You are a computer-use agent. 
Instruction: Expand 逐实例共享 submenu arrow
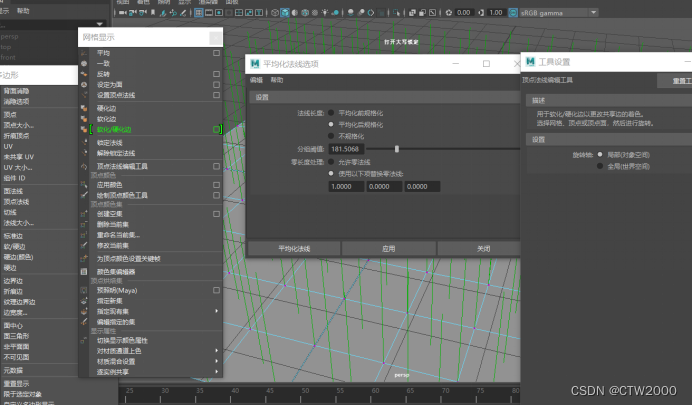217,372
